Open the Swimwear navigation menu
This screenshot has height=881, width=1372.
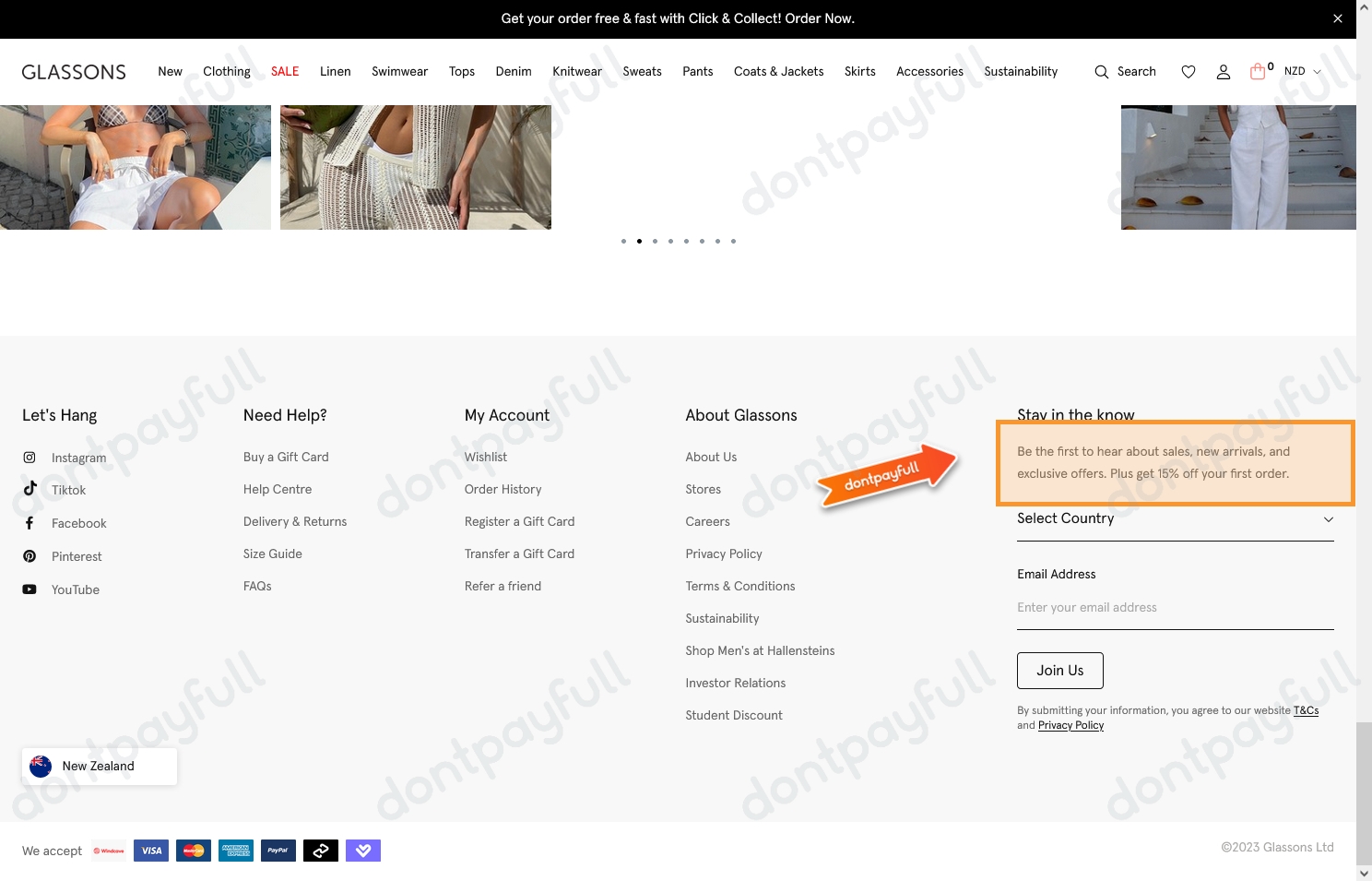pyautogui.click(x=399, y=71)
